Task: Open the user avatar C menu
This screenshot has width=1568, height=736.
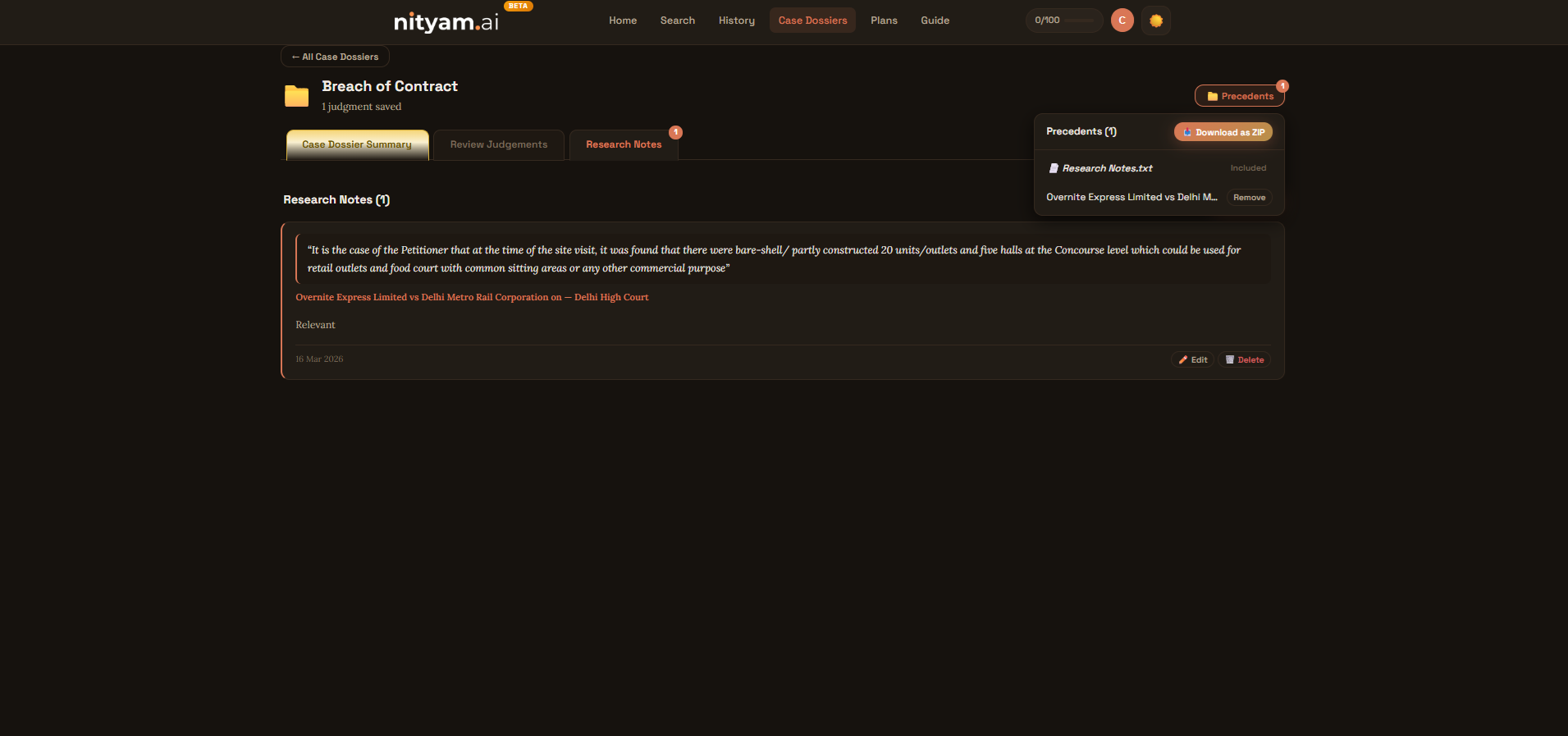Action: tap(1122, 21)
